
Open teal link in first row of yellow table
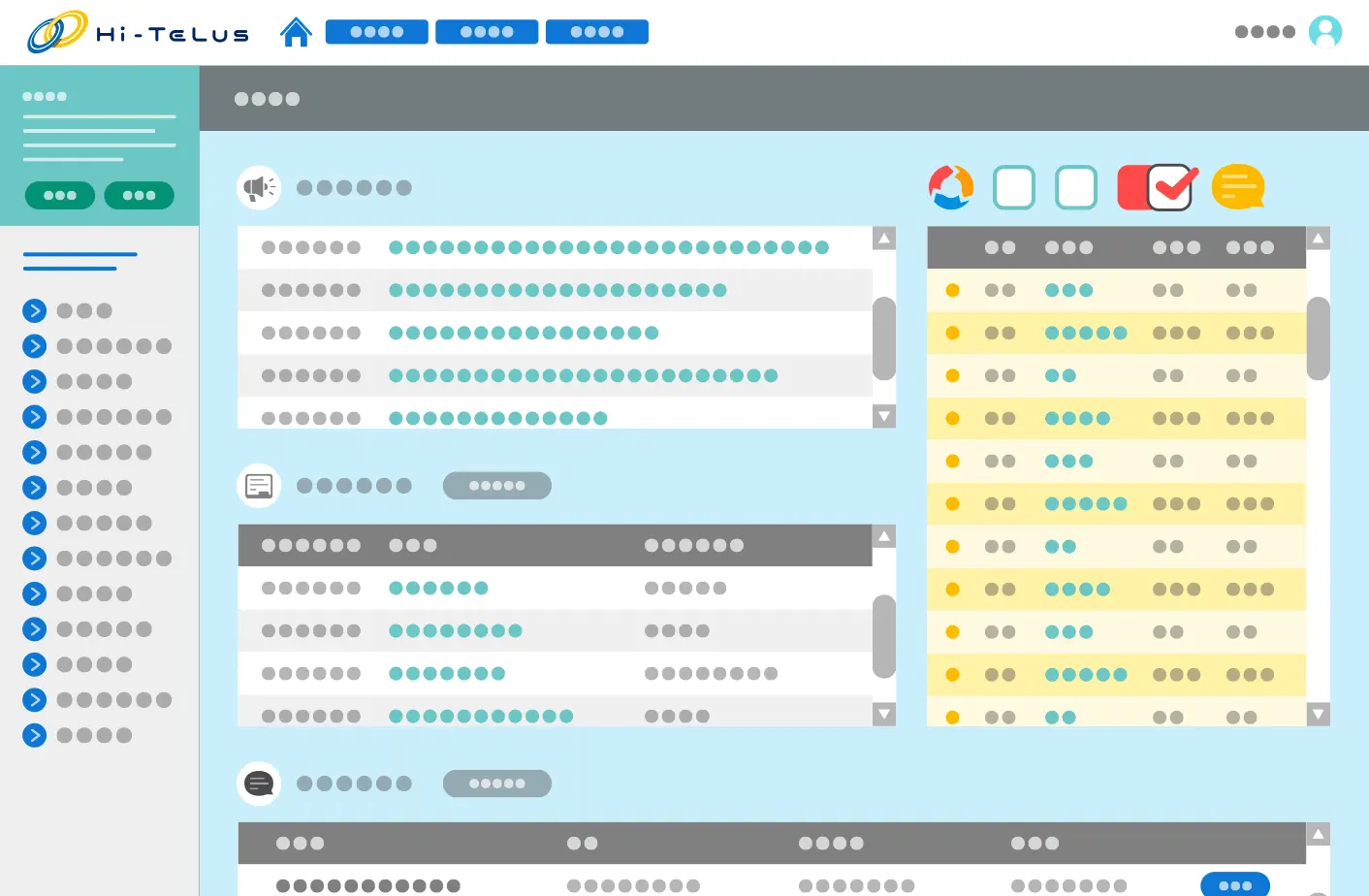pos(1069,290)
